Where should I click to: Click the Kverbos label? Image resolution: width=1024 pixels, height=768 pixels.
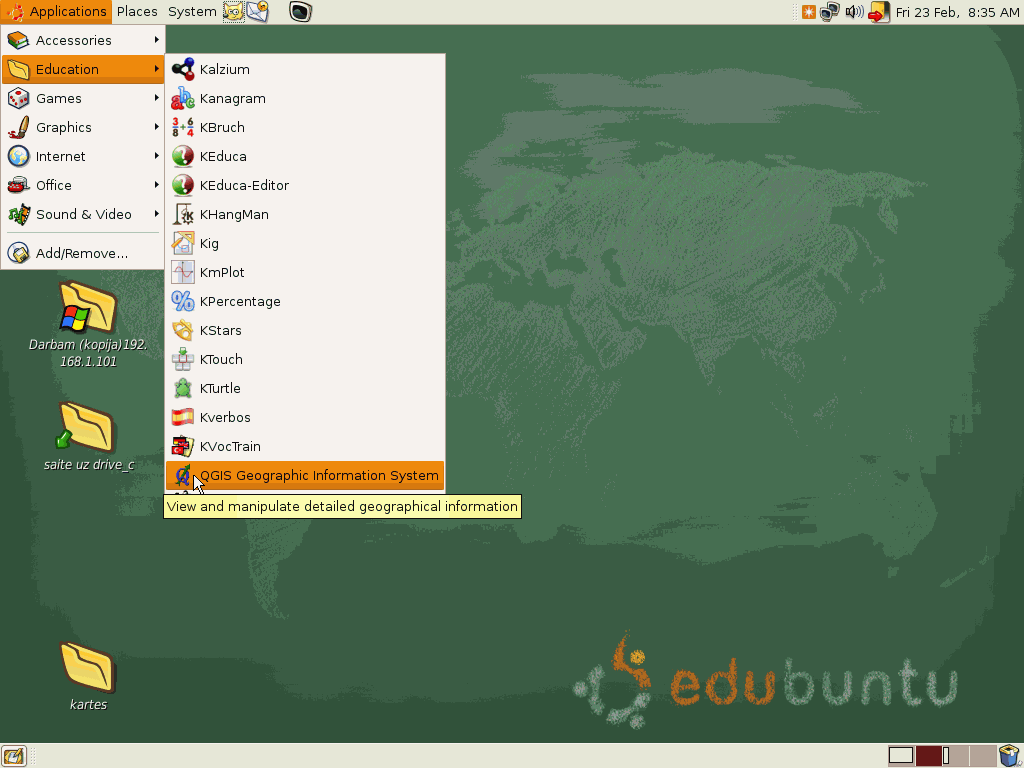(x=225, y=417)
